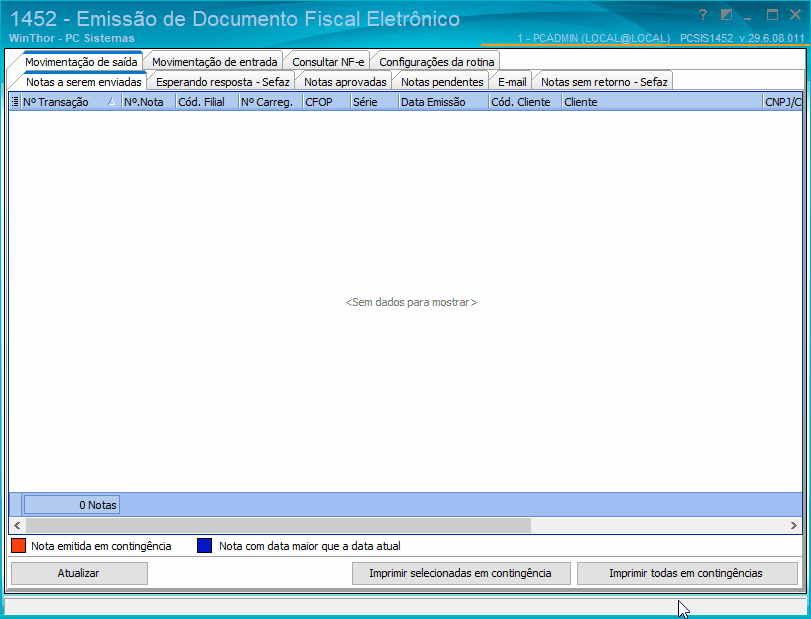The height and width of the screenshot is (619, 811).
Task: Click the horizontal scrollbar thumb
Action: (x=278, y=525)
